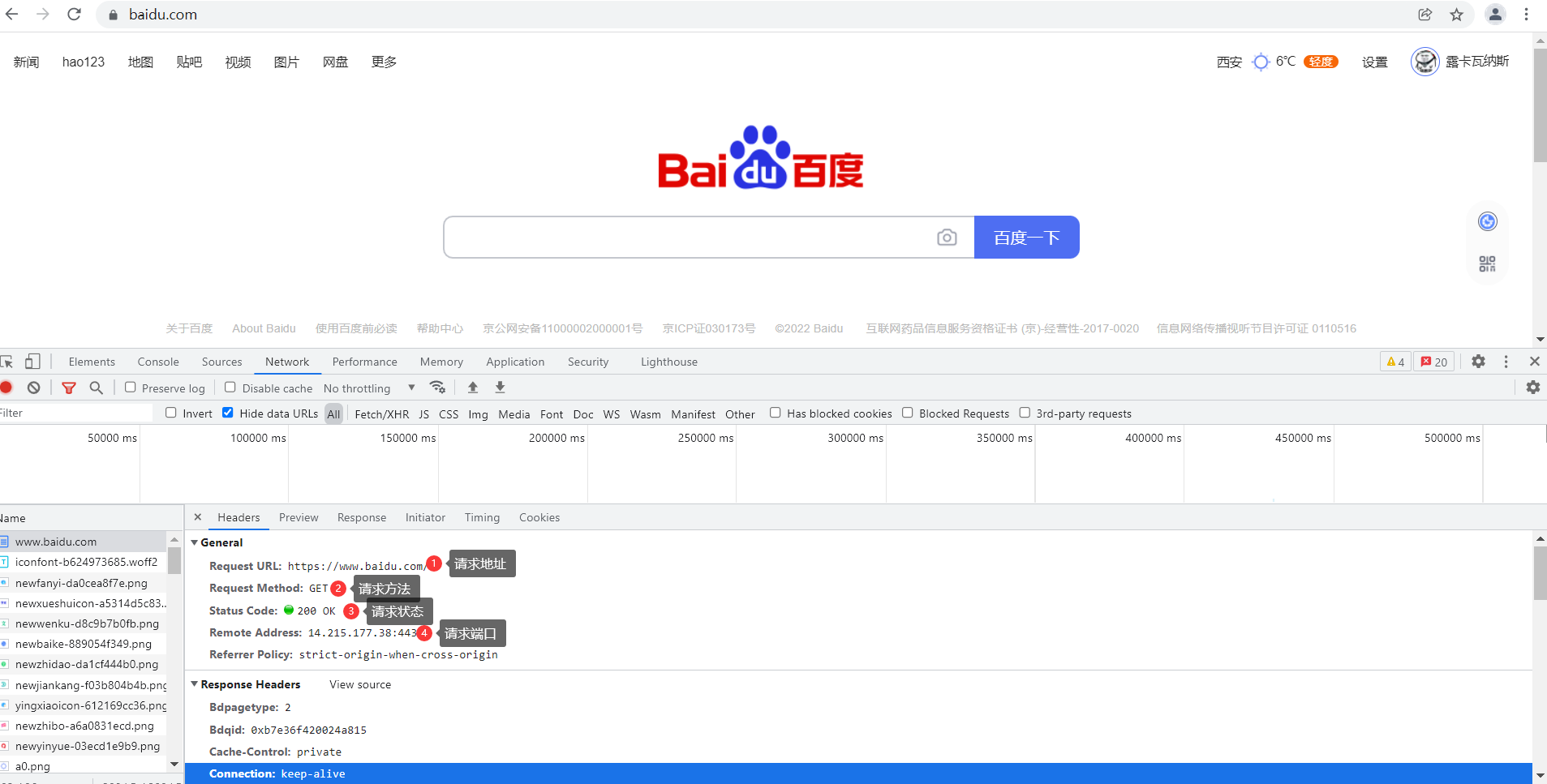Filter requests by Fetch/XHR type
Screen dimensions: 1547x784
pyautogui.click(x=382, y=413)
